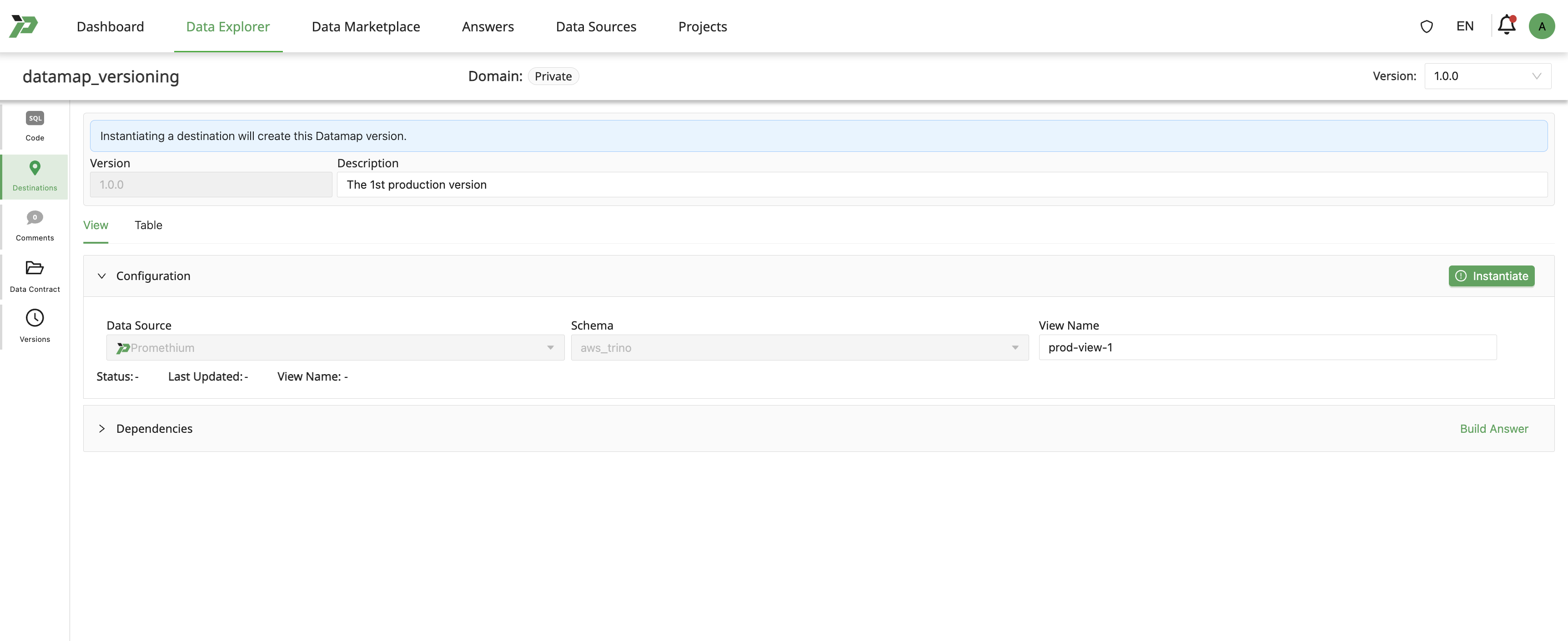Screen dimensions: 1568x641
Task: Open the Data Contract folder icon
Action: coord(35,268)
